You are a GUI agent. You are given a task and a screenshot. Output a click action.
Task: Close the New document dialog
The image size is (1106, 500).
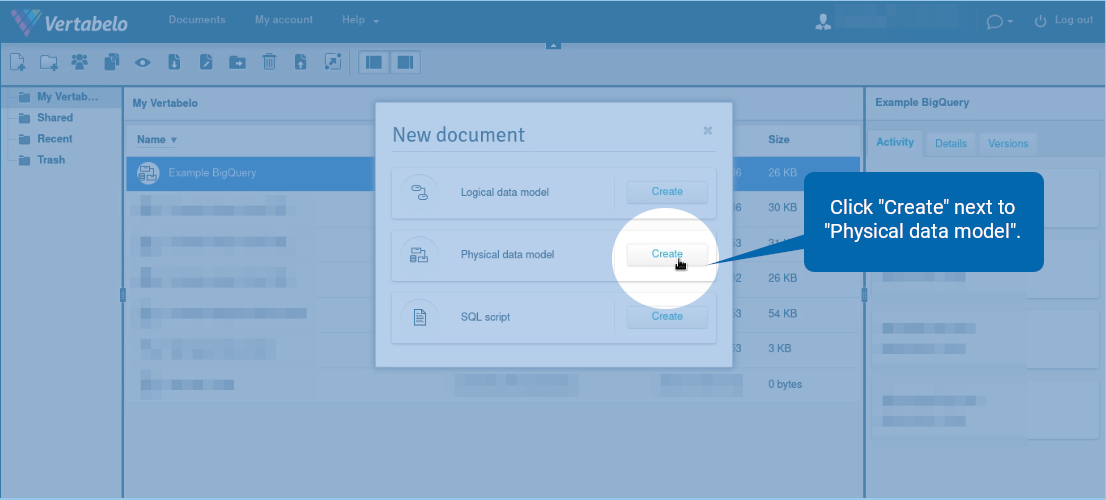(x=707, y=130)
